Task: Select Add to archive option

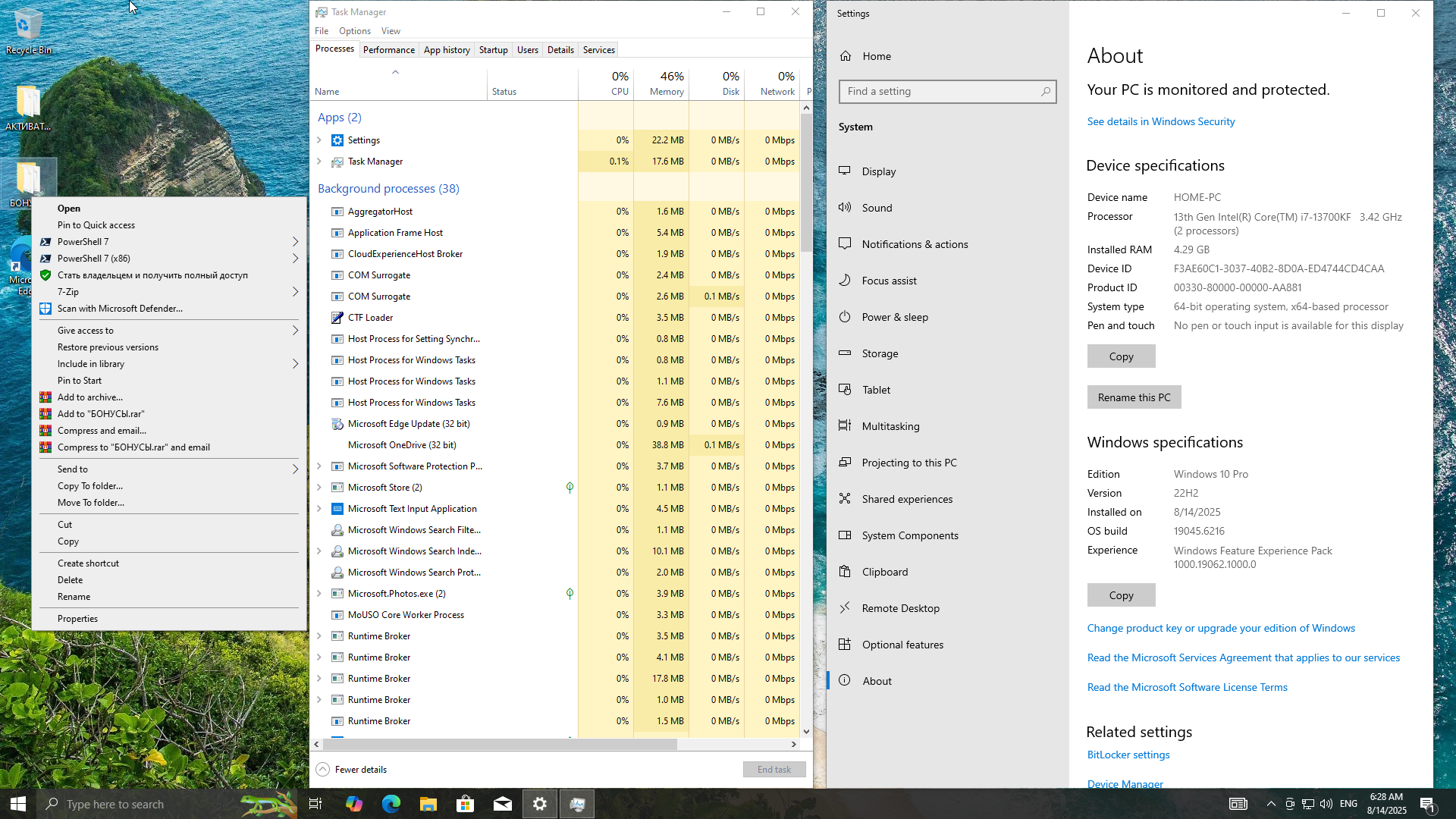Action: coord(169,397)
